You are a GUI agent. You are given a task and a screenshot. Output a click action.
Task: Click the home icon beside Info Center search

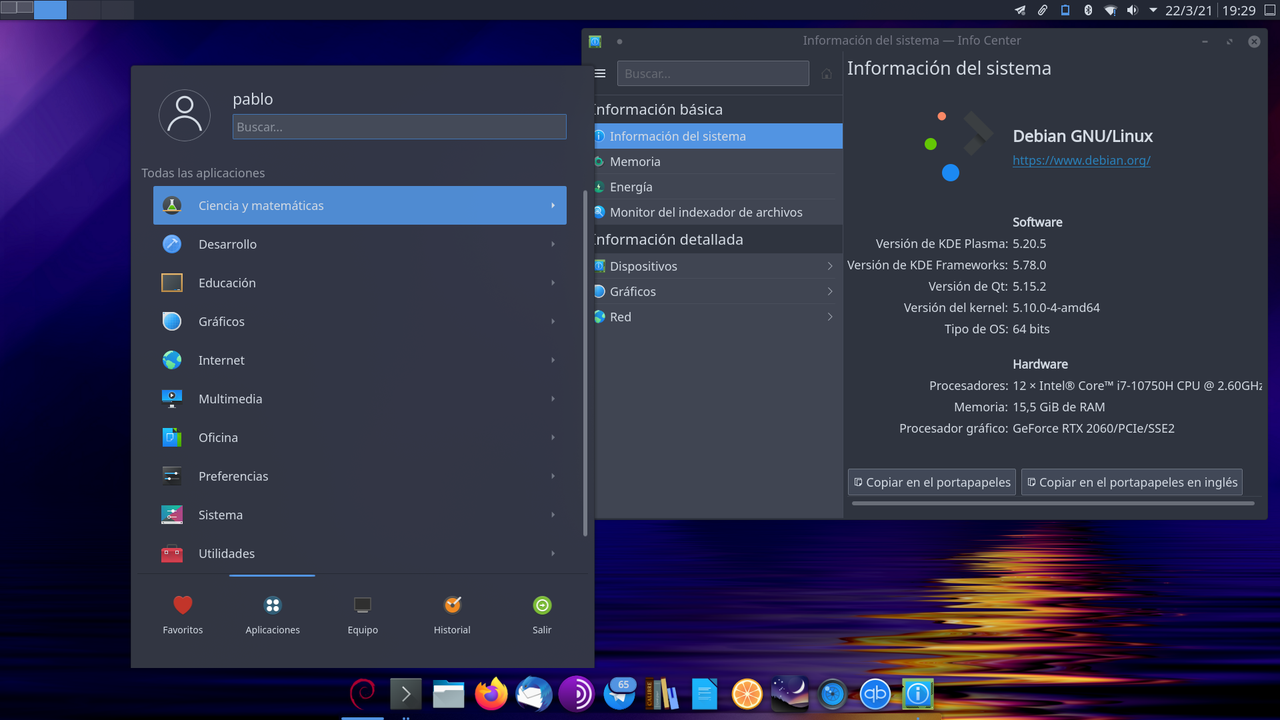(826, 73)
